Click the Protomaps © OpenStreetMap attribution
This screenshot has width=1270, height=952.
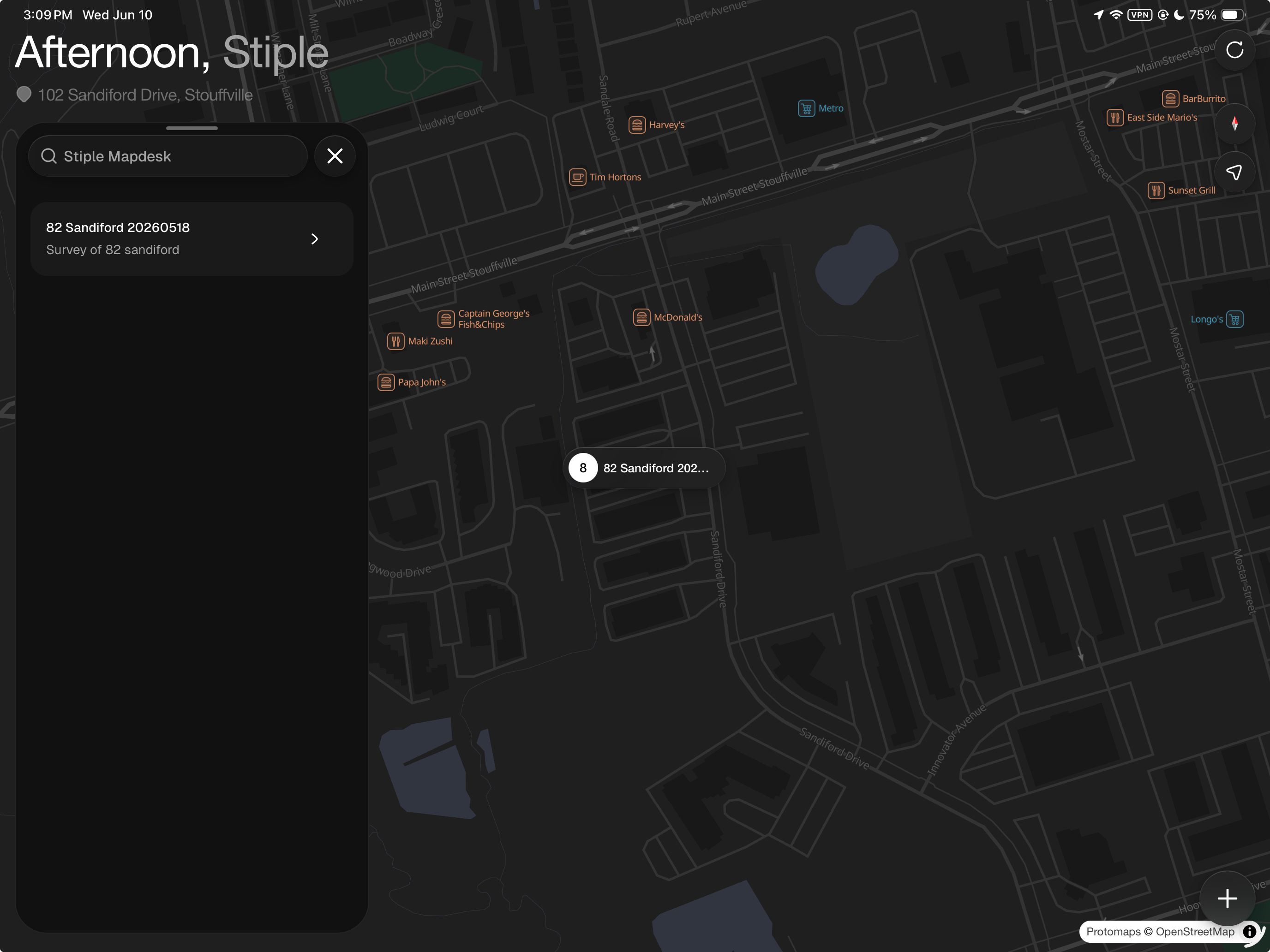pyautogui.click(x=1160, y=931)
